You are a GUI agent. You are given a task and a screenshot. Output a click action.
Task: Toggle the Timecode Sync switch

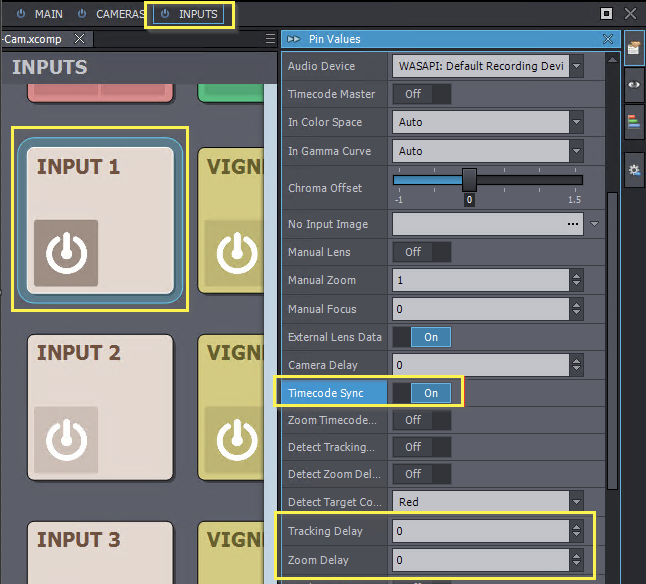pos(420,393)
